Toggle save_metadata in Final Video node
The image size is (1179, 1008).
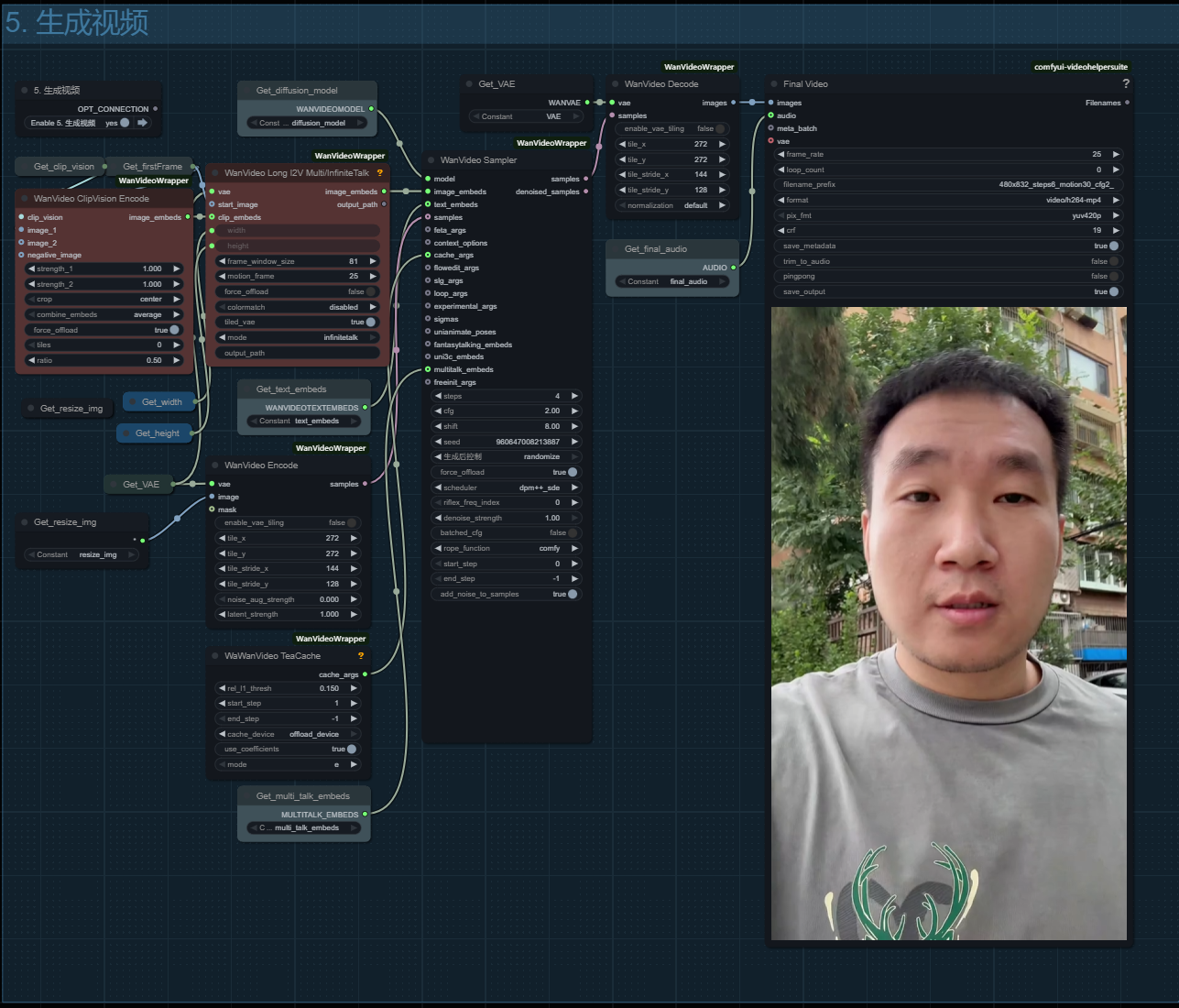pos(1114,246)
